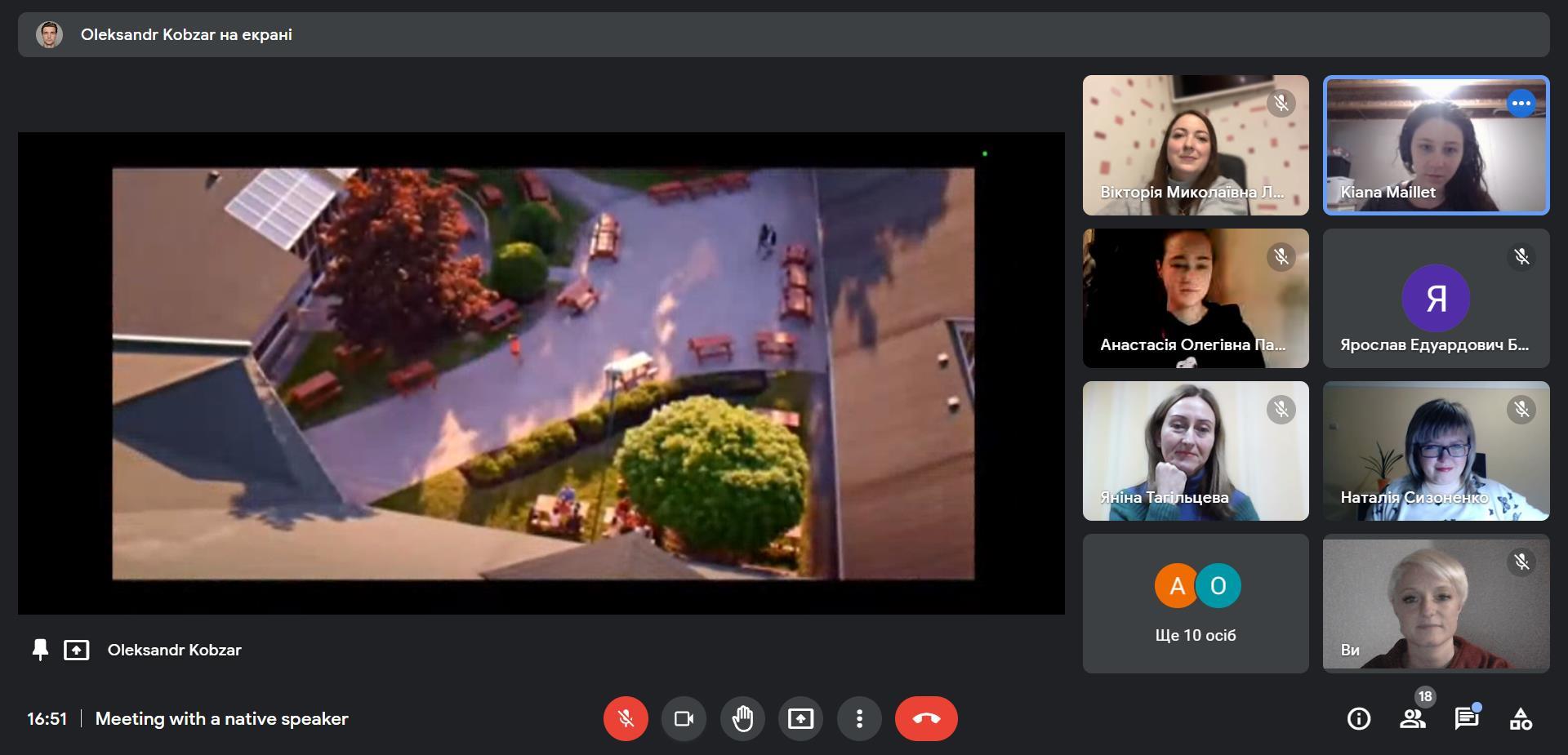Click the Oleksandr Kobzar name below presentation
Screen dimensions: 1568x755
[175, 650]
